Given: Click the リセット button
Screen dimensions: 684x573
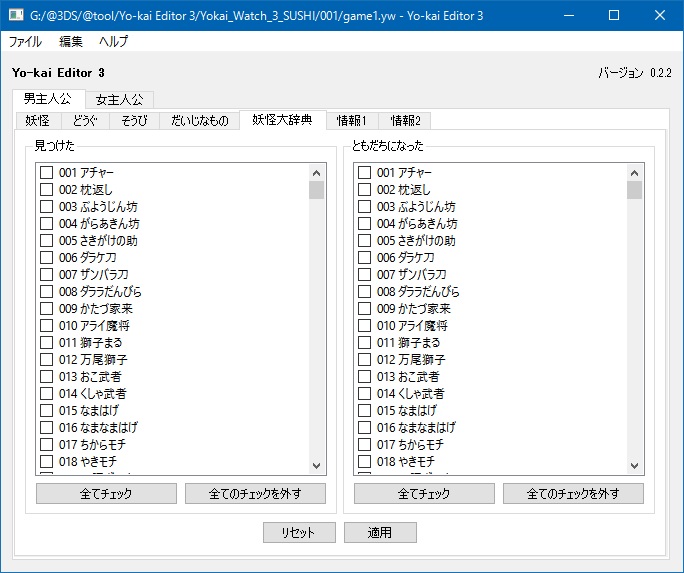Looking at the screenshot, I should pos(299,532).
